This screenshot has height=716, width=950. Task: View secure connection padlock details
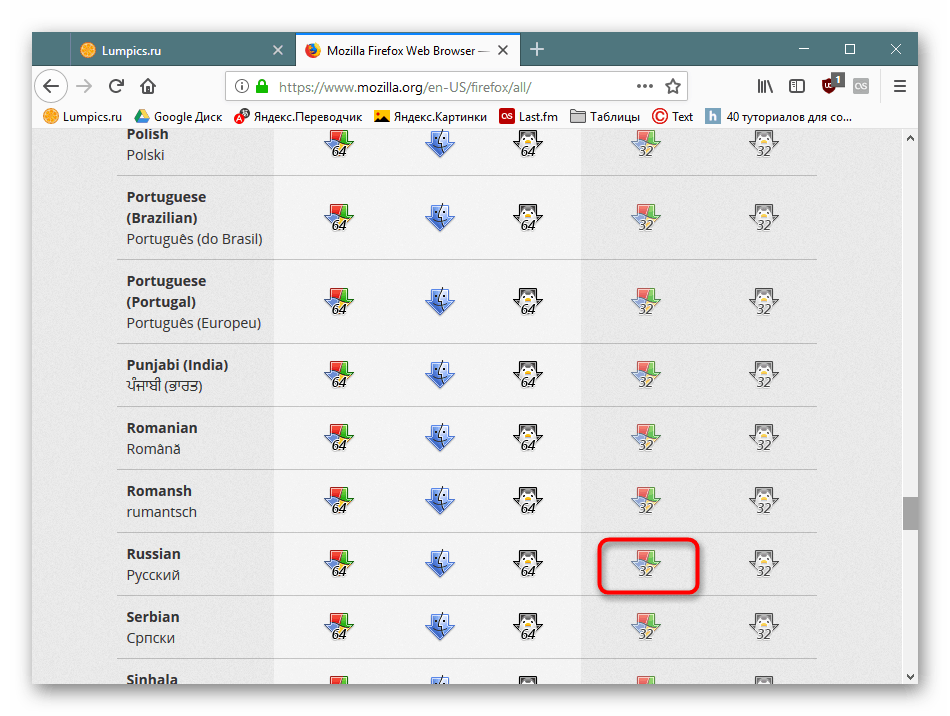[262, 86]
